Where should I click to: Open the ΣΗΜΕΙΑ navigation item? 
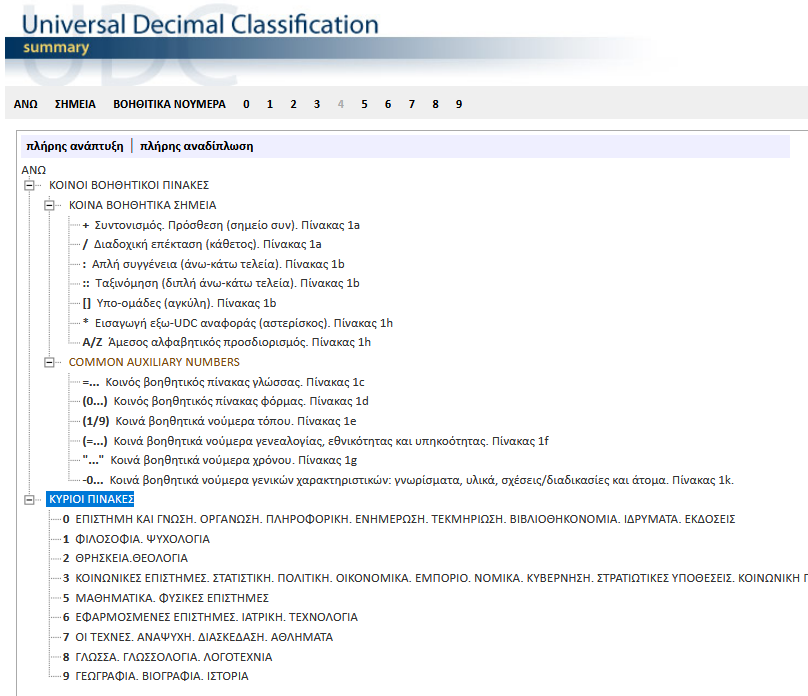75,104
